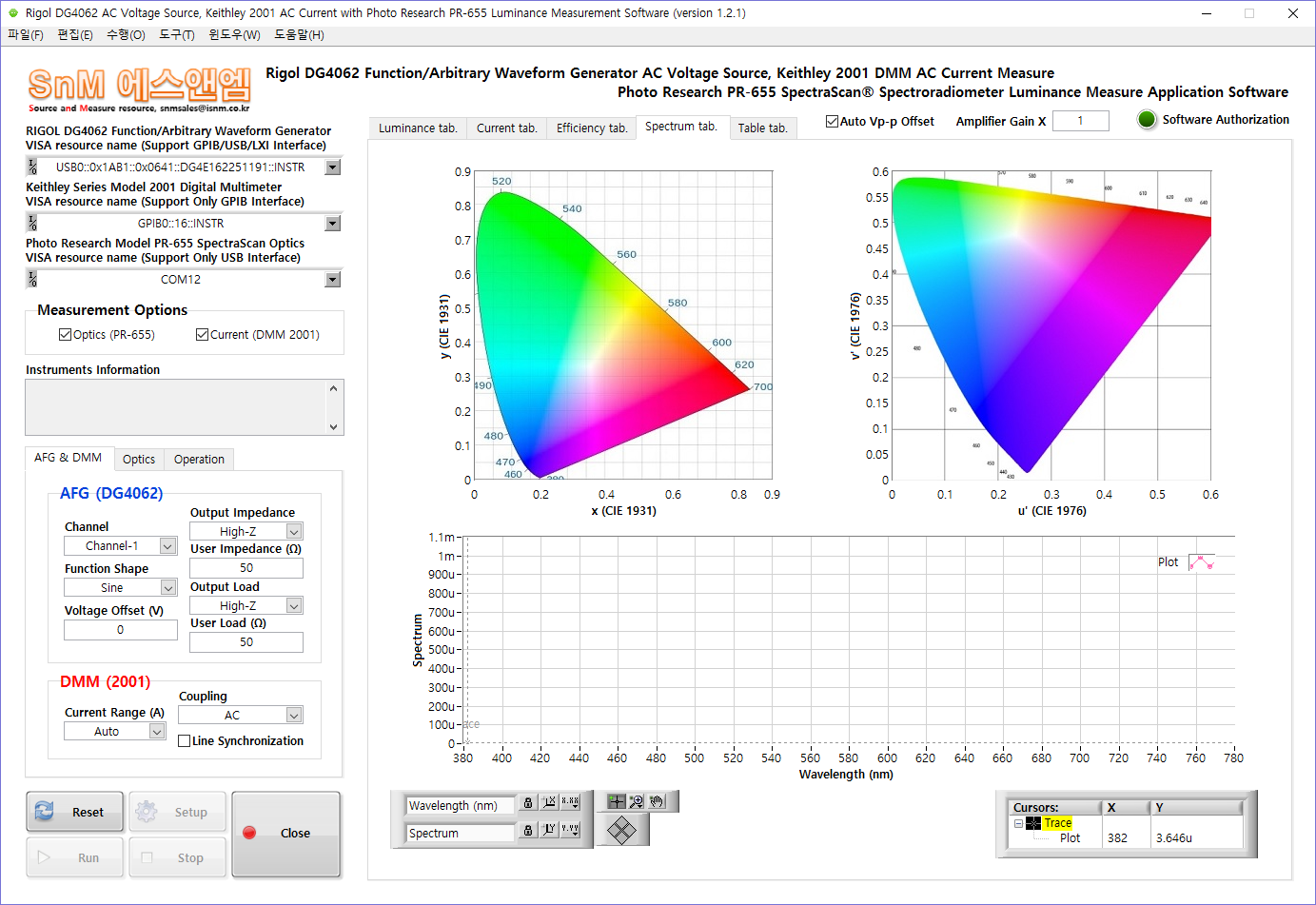Select the graph zoom magnifier tool
The image size is (1316, 905).
(637, 801)
